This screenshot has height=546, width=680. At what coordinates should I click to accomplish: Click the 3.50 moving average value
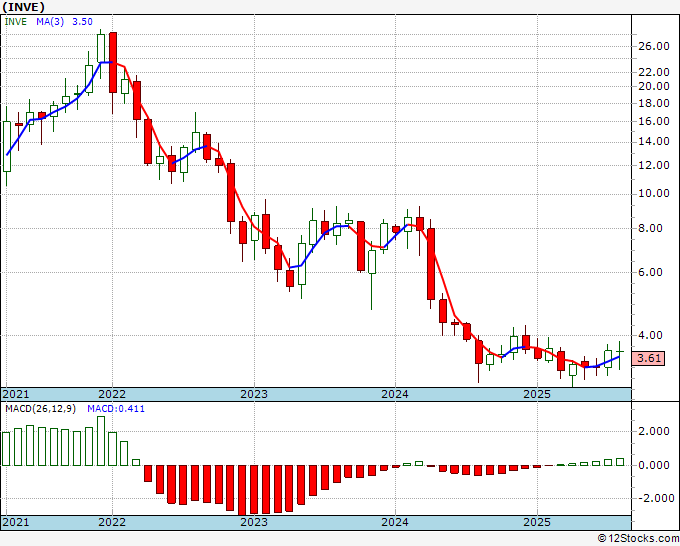(x=82, y=22)
